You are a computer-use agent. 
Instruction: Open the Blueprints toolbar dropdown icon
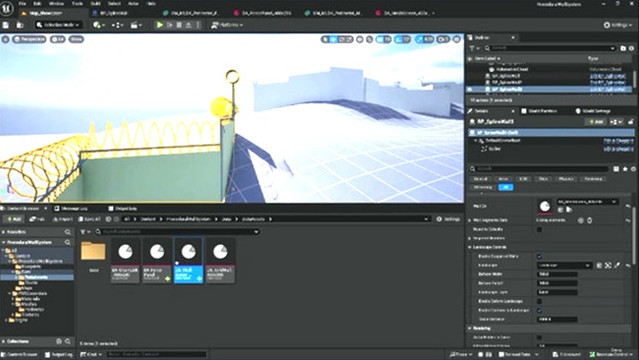[117, 25]
